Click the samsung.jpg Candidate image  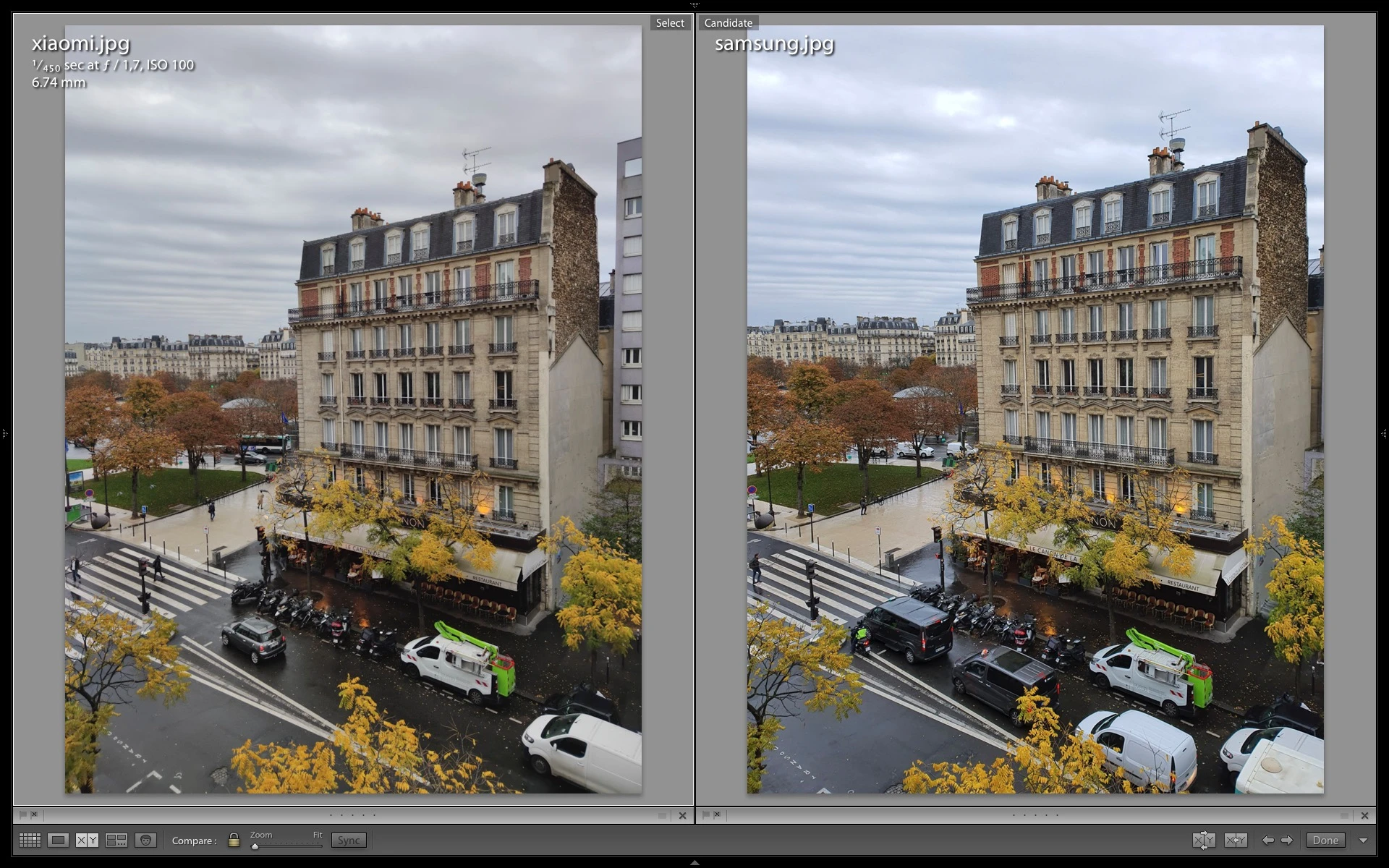(1035, 409)
